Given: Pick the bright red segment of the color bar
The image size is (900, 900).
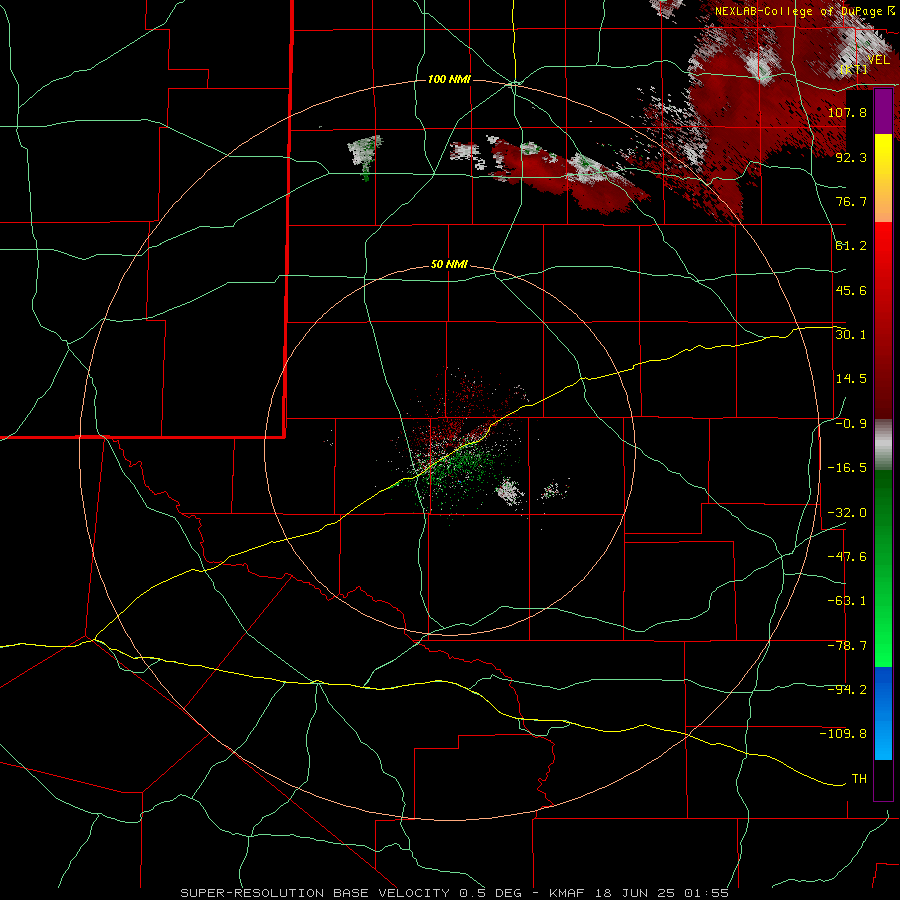Looking at the screenshot, I should tap(883, 244).
